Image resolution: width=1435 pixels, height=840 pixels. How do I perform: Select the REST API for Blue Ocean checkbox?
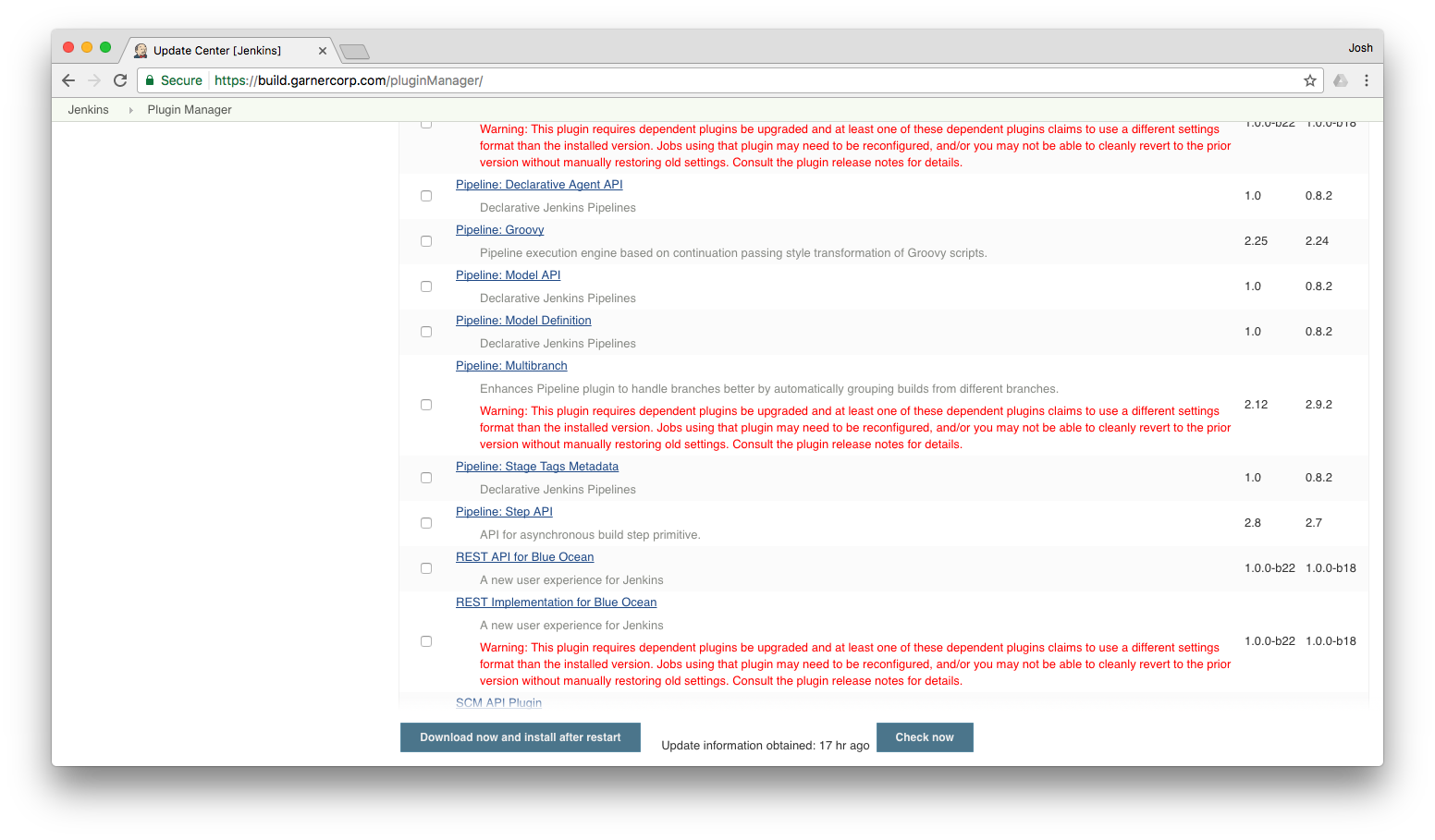pos(426,568)
